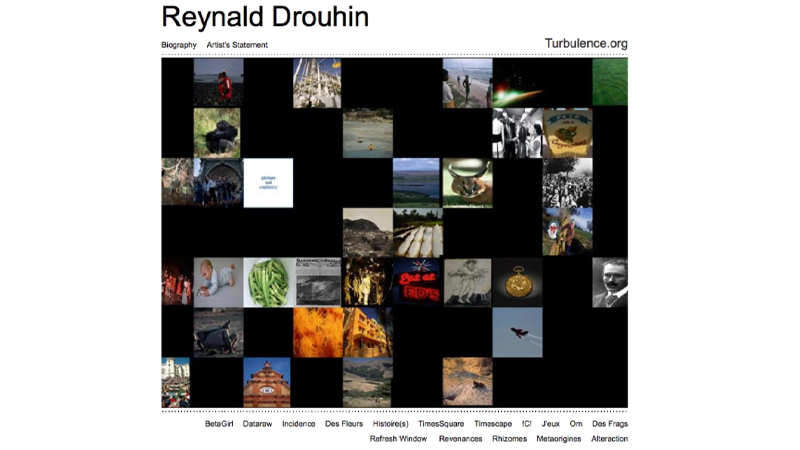Select the green leaf texture thumbnail

click(610, 82)
